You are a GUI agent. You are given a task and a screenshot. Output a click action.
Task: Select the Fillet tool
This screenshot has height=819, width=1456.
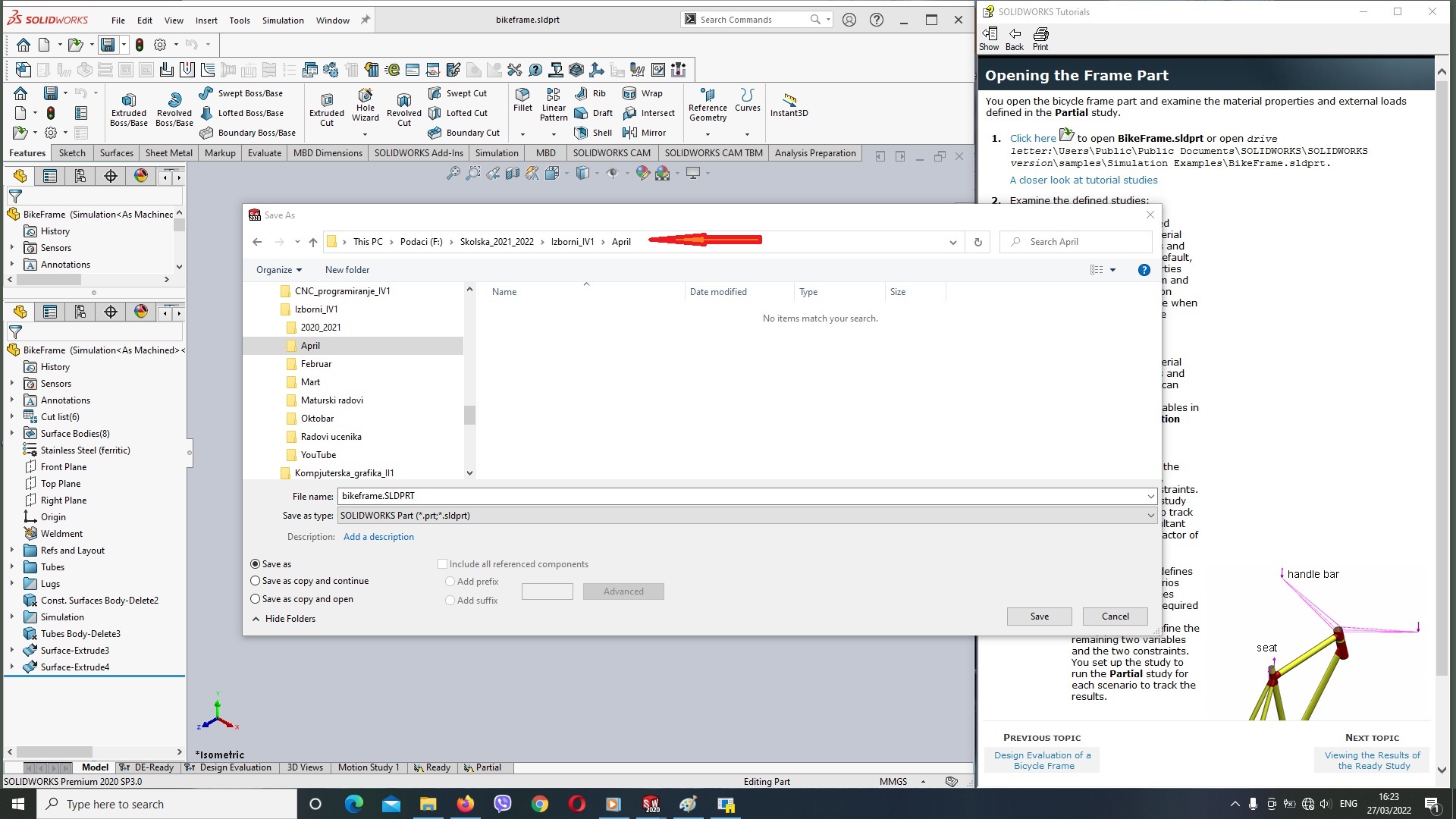click(x=522, y=100)
